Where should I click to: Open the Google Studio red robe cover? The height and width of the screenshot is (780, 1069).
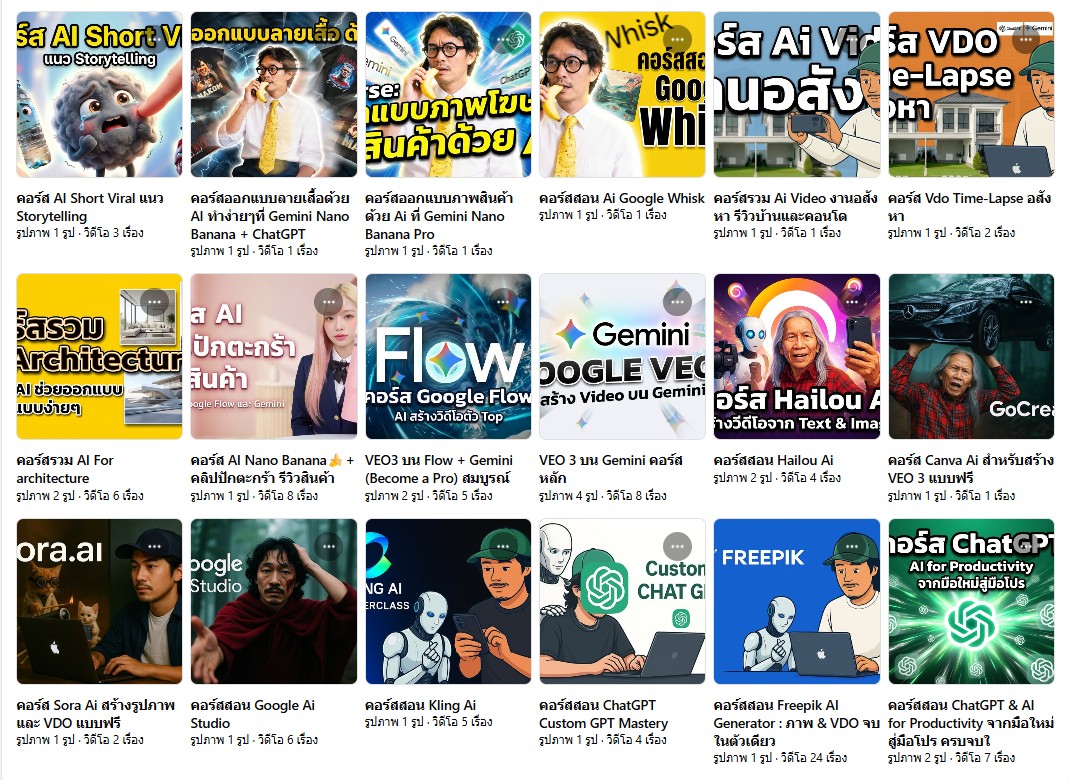point(273,601)
